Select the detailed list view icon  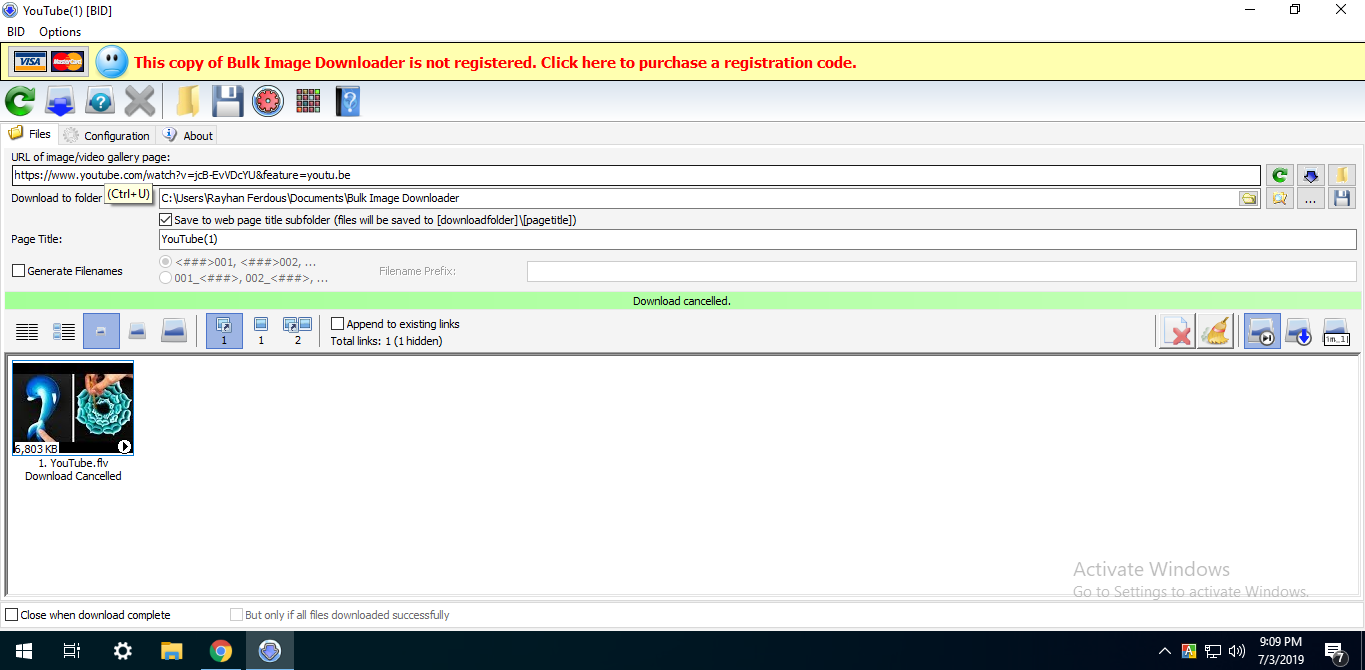point(64,331)
